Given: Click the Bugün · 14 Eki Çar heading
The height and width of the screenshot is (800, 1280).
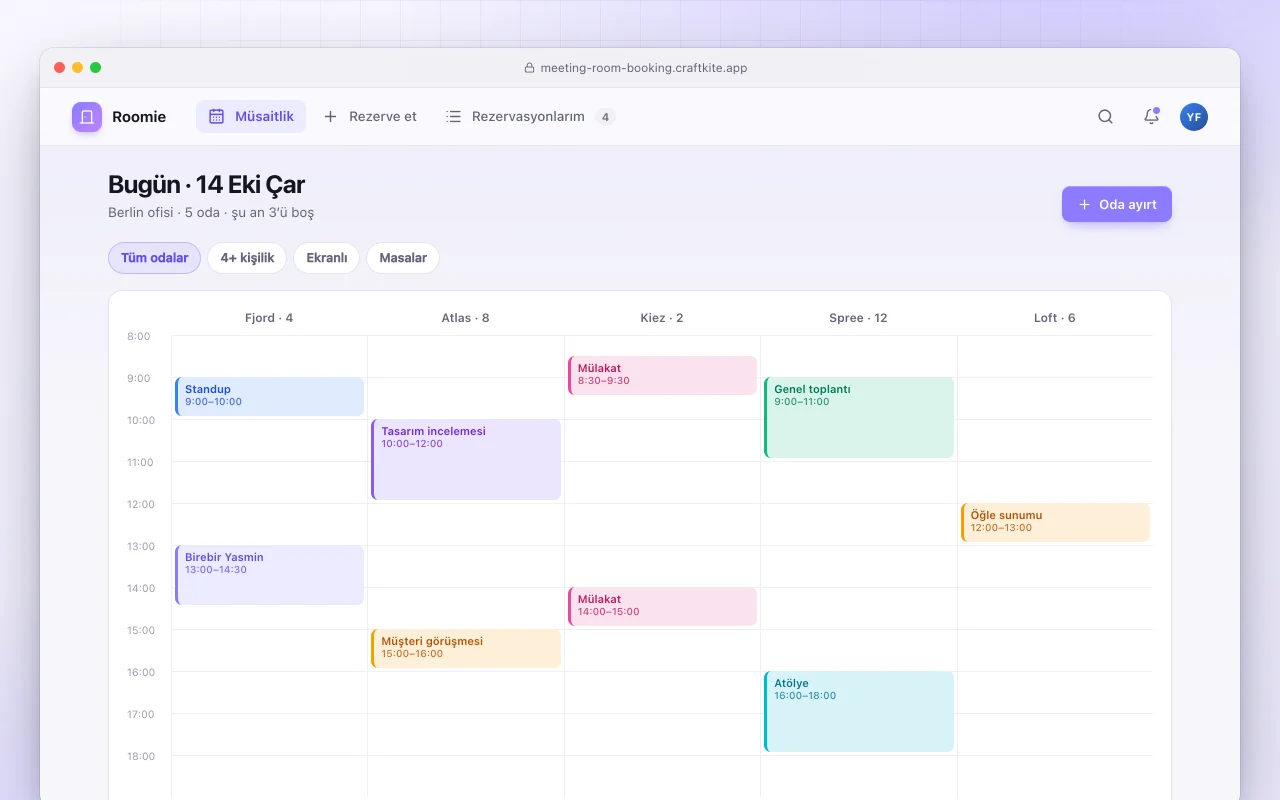Looking at the screenshot, I should point(206,184).
